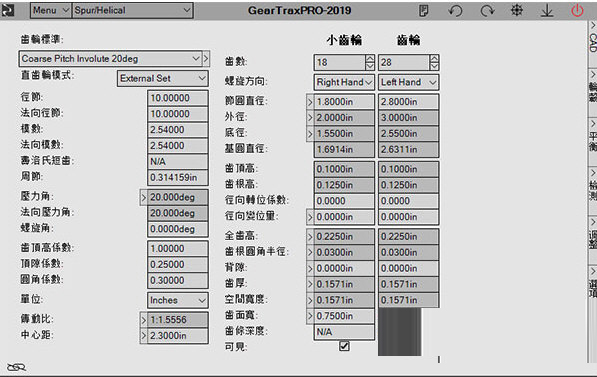This screenshot has width=597, height=377.
Task: Click arrow button beside 壓力角 pressure angle
Action: [144, 197]
